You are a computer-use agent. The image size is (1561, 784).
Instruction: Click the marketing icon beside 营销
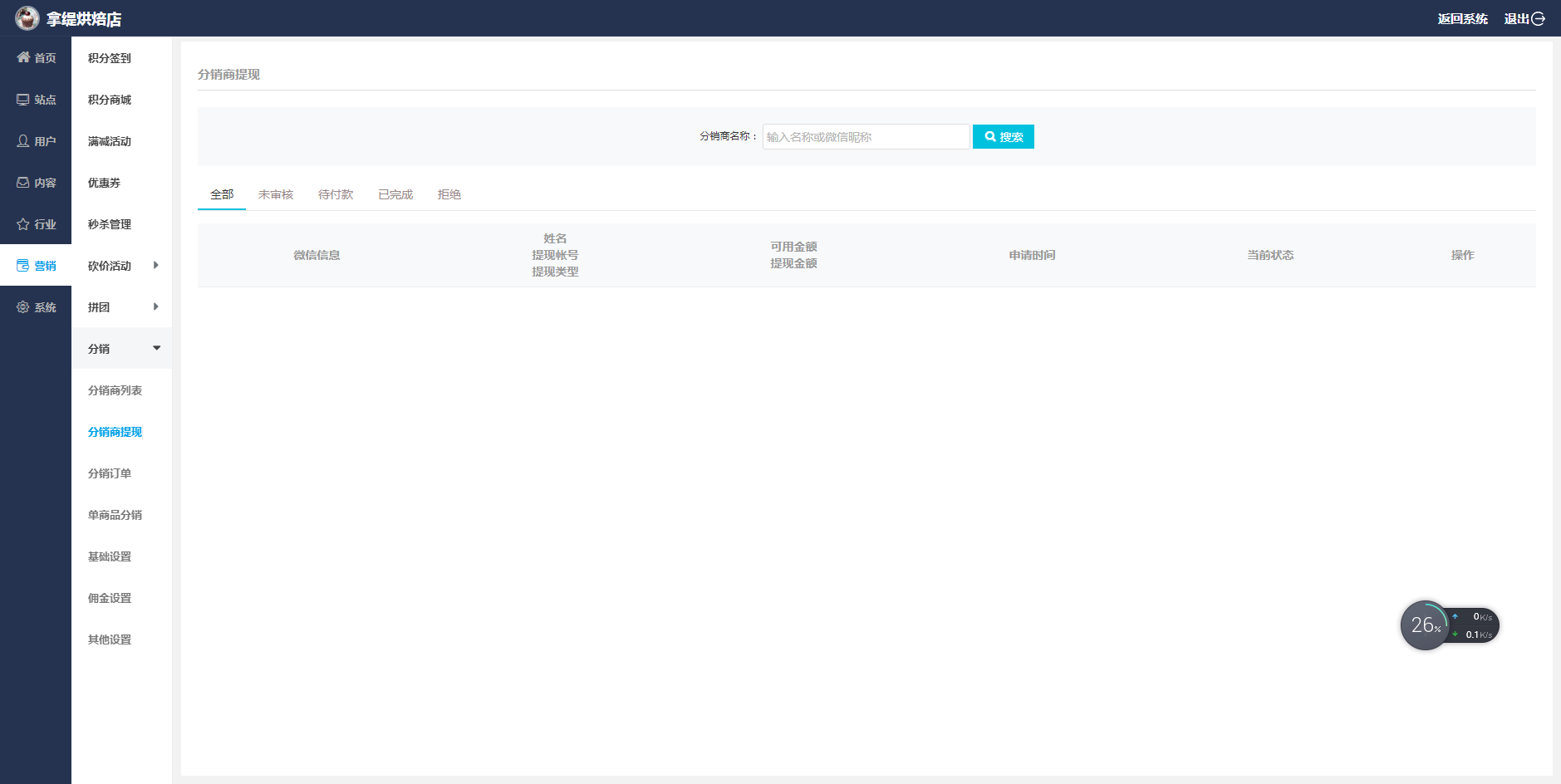point(23,266)
